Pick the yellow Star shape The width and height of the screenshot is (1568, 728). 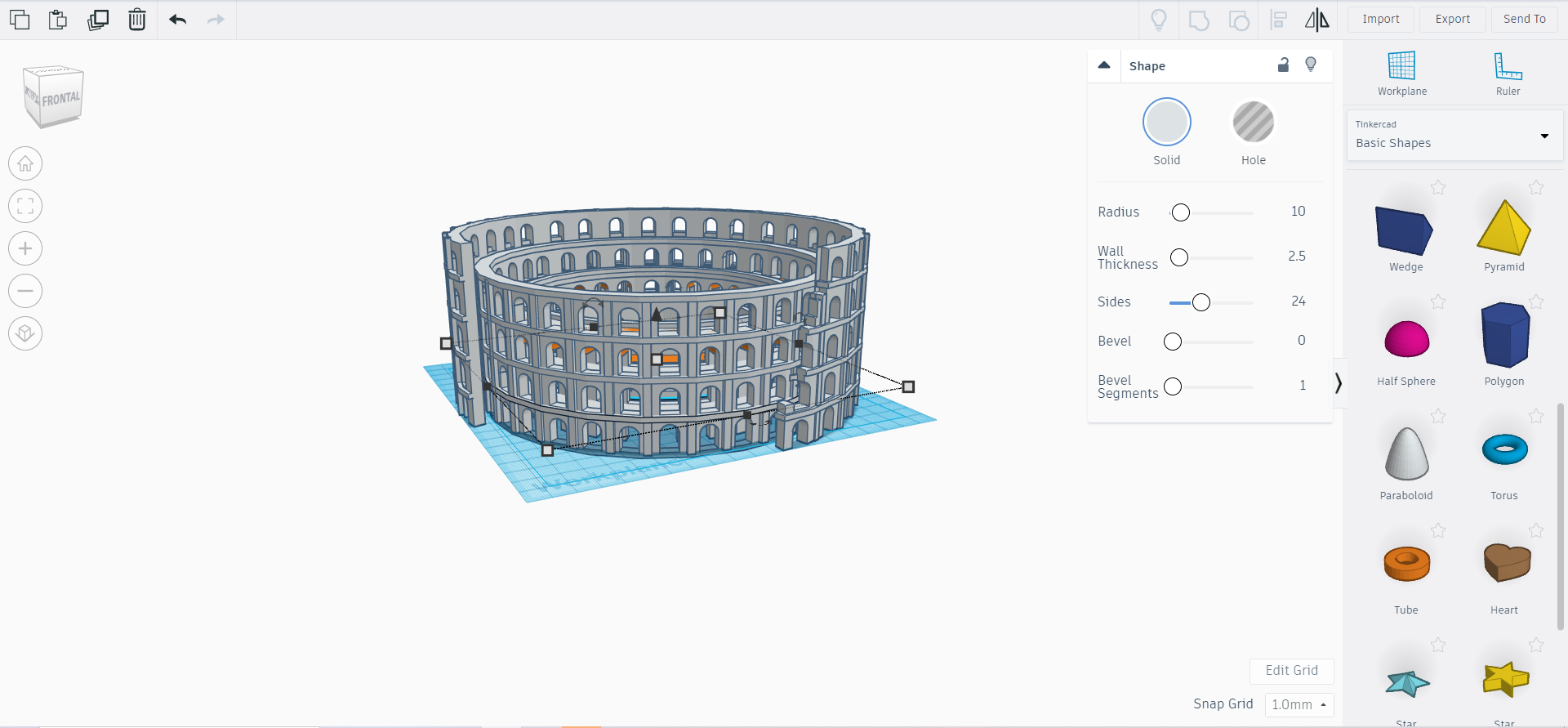[1505, 680]
